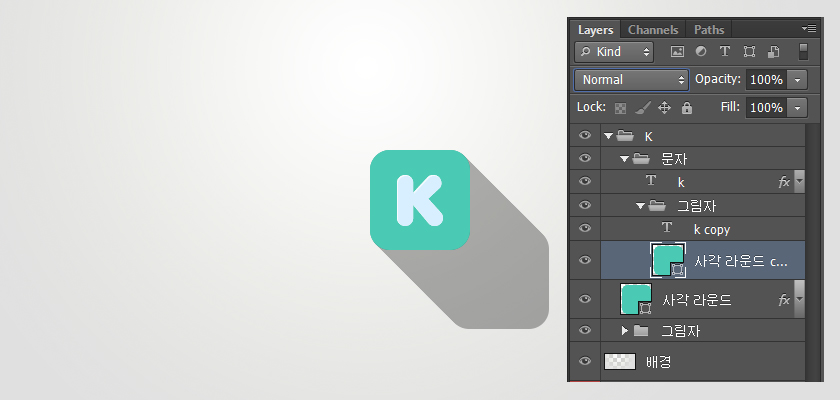Screen dimensions: 840x400
Task: Expand effects list on k layer
Action: 799,182
